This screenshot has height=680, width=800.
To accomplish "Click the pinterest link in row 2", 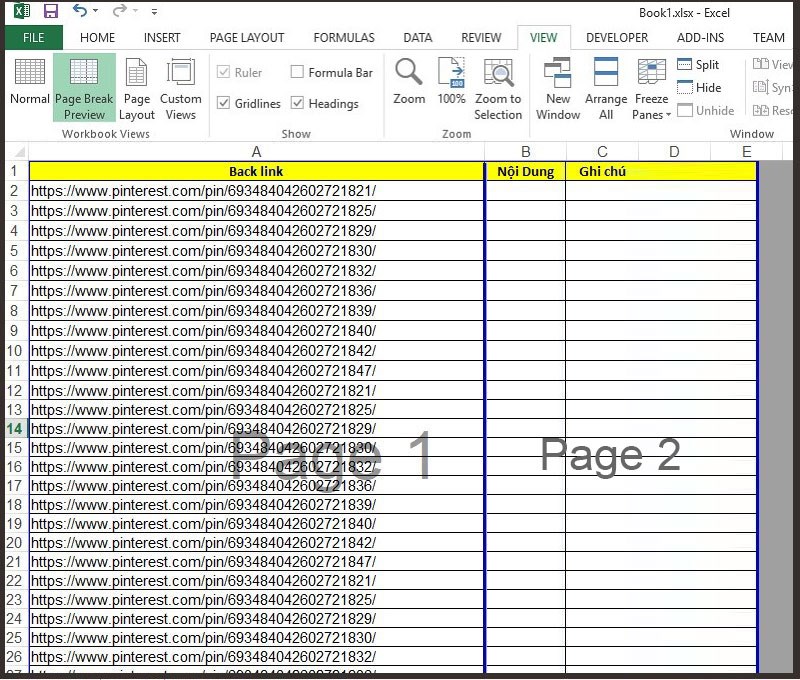I will click(x=204, y=191).
